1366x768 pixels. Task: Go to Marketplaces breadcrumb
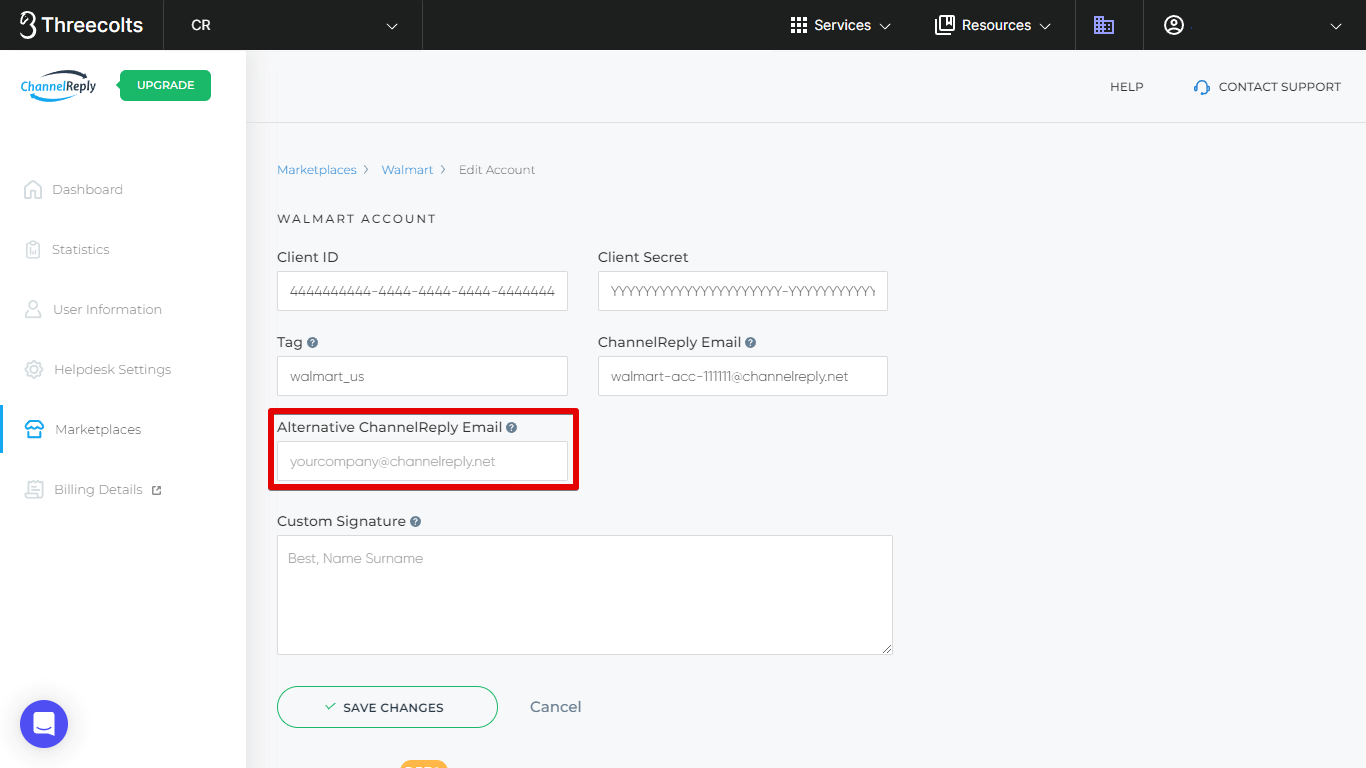[x=316, y=170]
